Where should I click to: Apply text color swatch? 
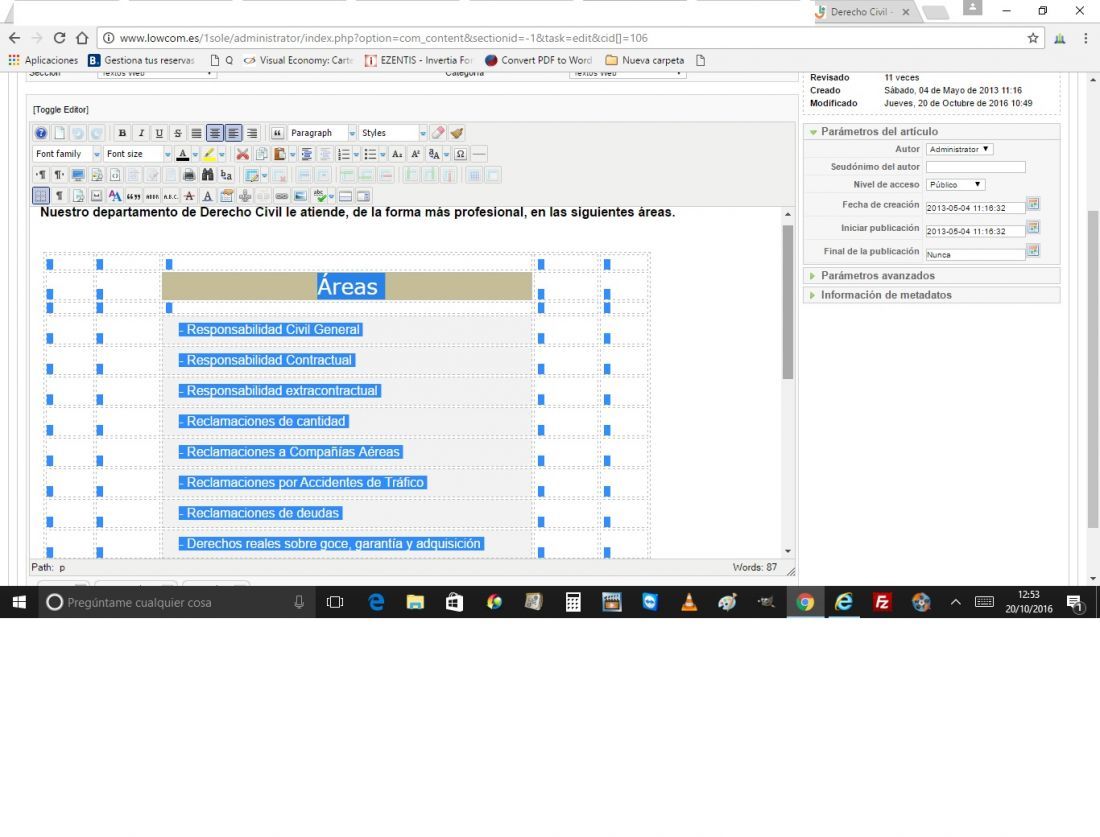click(x=182, y=154)
